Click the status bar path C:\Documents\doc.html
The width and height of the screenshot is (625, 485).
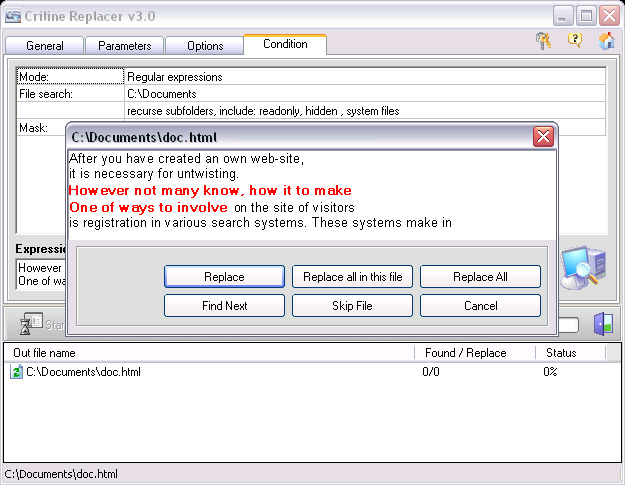61,474
